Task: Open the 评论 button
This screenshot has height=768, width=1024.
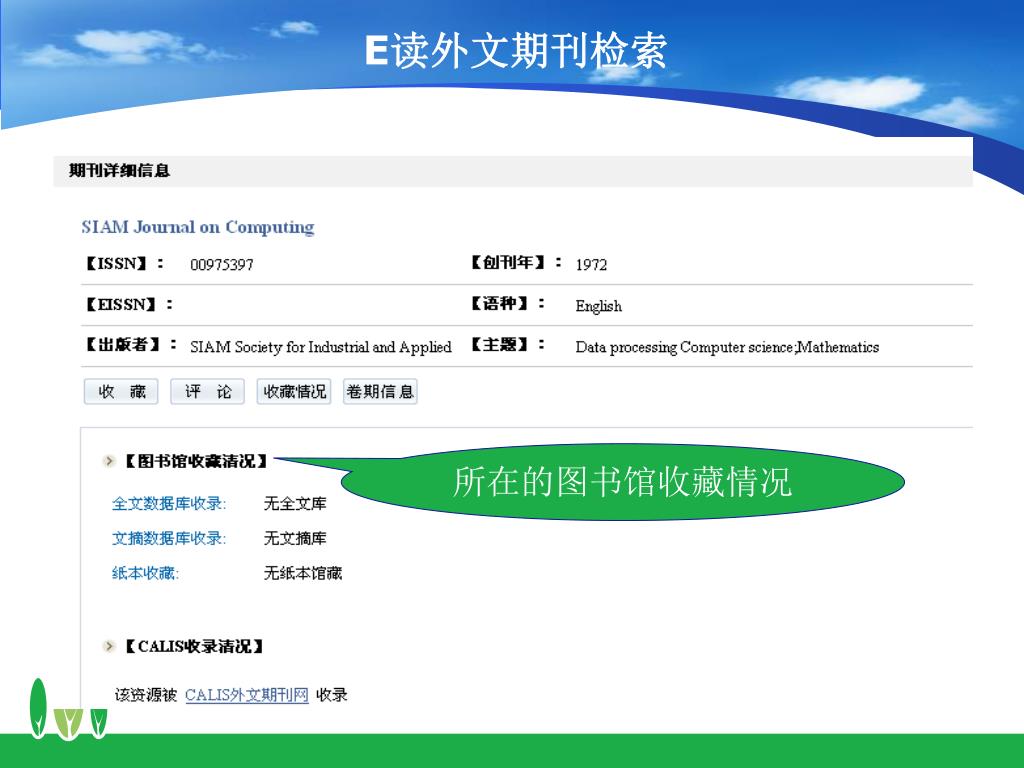Action: (208, 392)
